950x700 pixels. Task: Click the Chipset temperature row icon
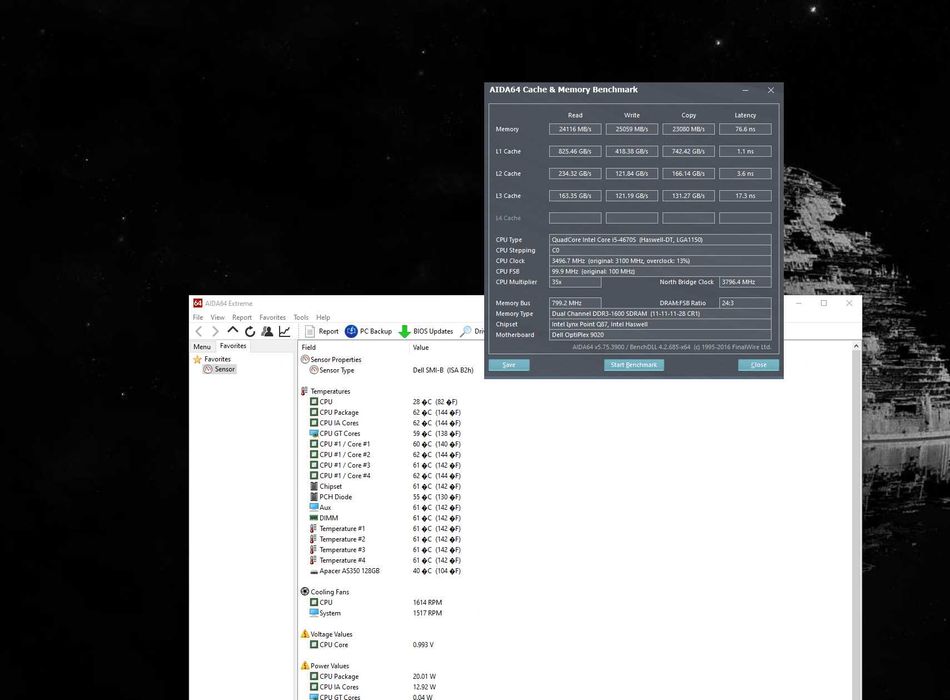coord(314,486)
